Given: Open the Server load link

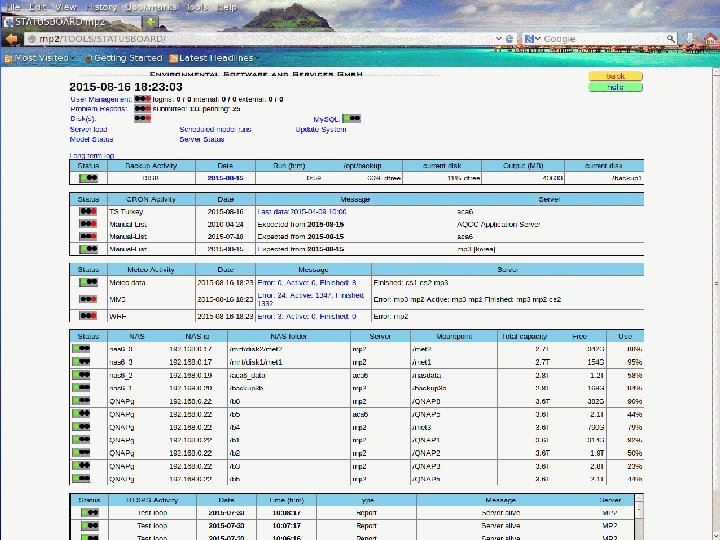Looking at the screenshot, I should (x=88, y=129).
